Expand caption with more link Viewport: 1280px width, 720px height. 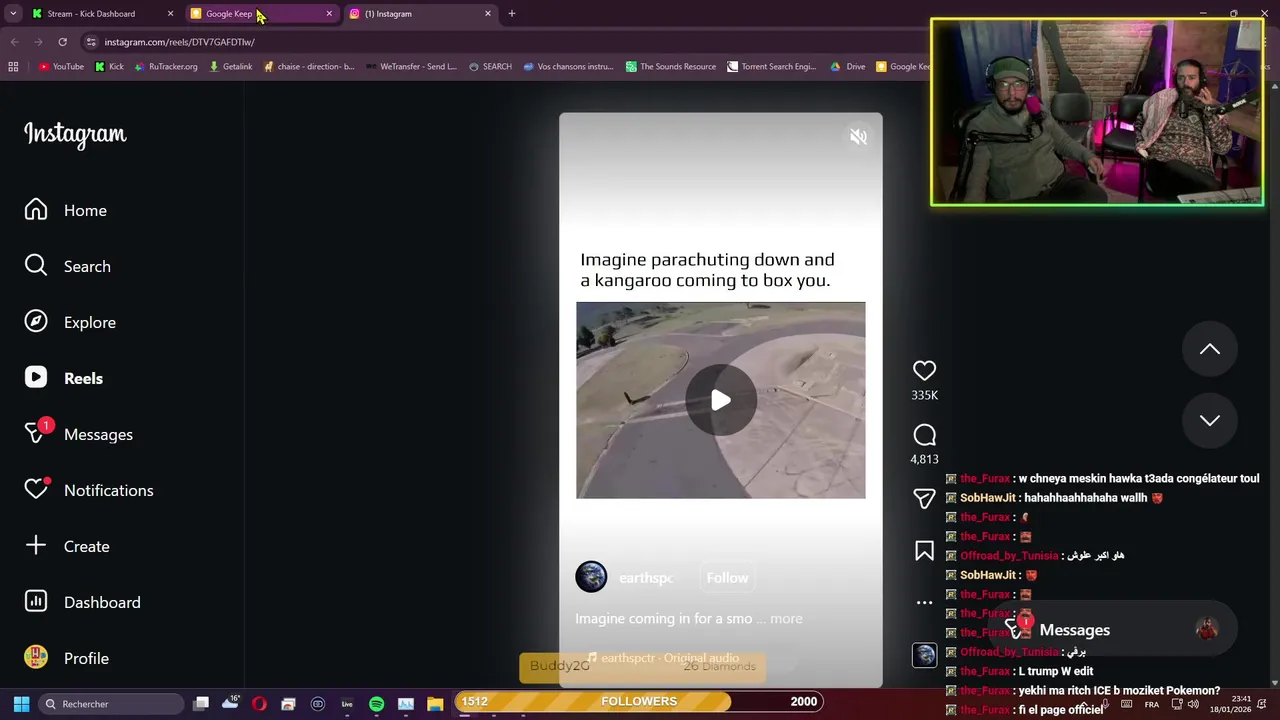click(786, 619)
